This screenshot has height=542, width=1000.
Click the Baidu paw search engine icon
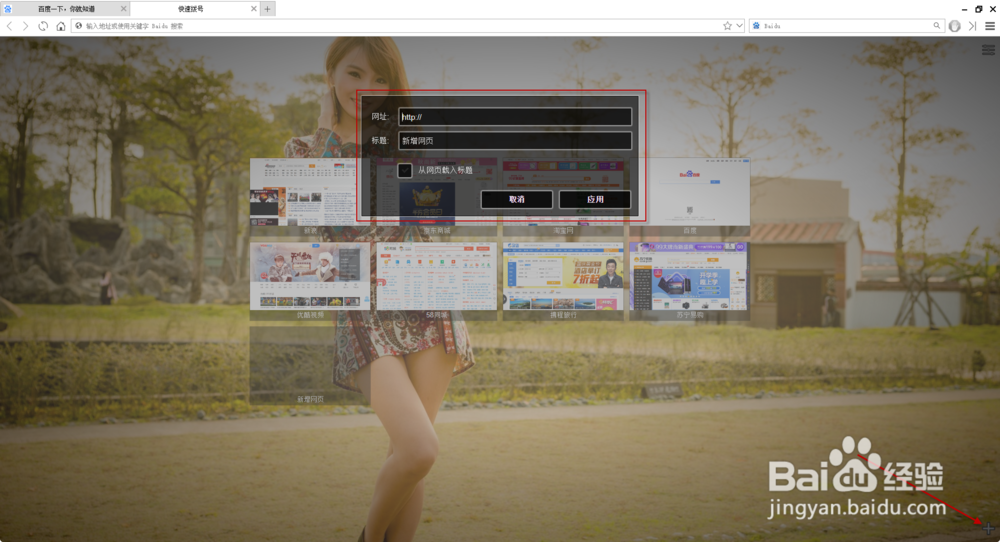756,26
